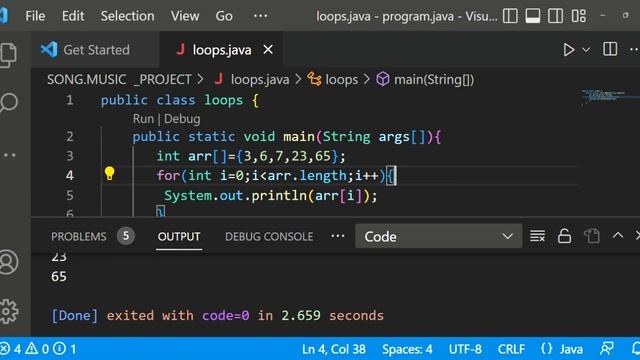640x360 pixels.
Task: Change line endings via CRLF
Action: tap(511, 349)
